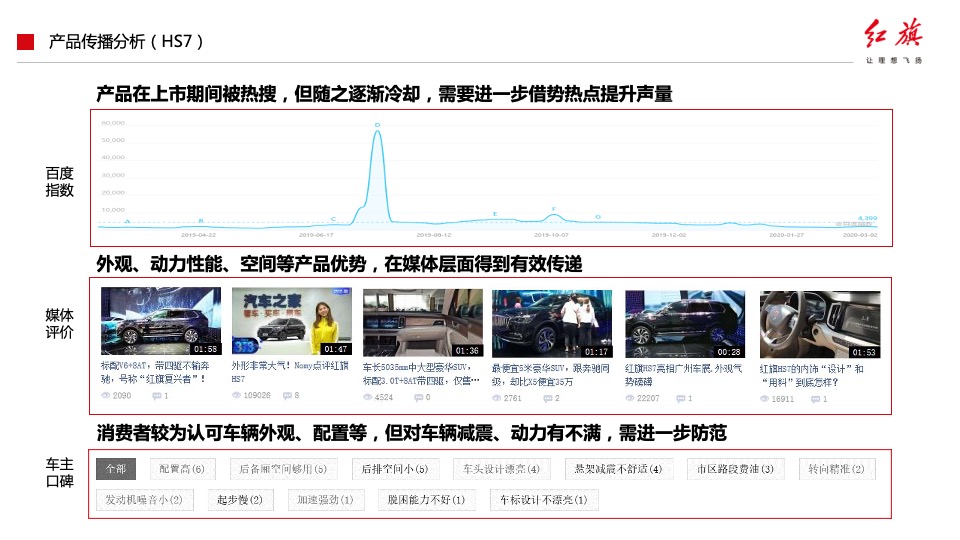
Task: Click the 市区路段费油(3) tag
Action: coord(735,469)
